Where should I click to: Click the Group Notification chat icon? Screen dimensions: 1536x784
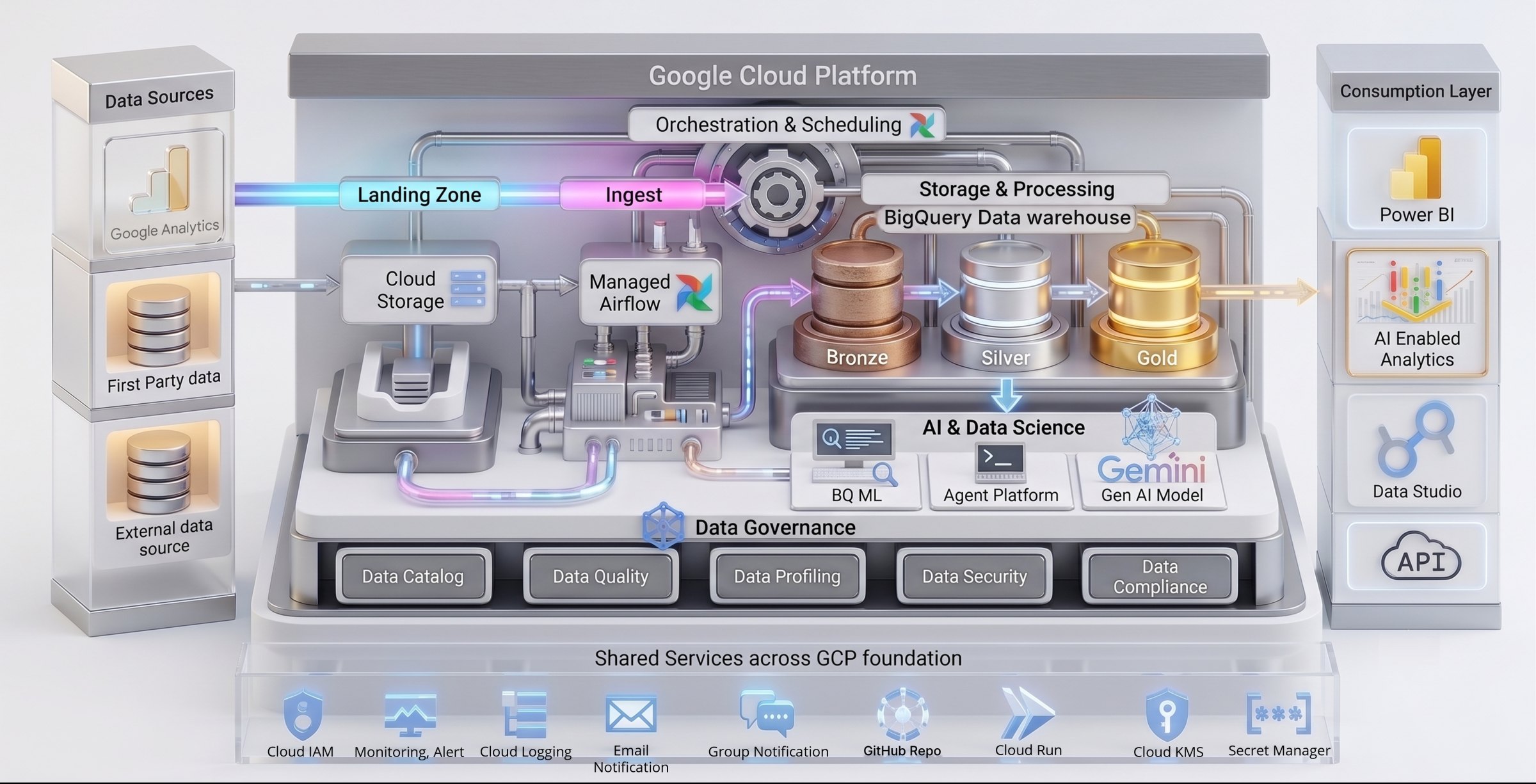[767, 712]
